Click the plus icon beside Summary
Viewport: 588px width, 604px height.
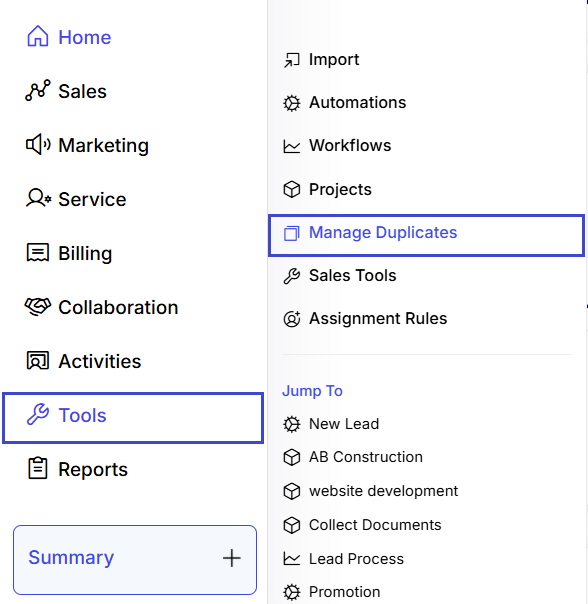[232, 558]
